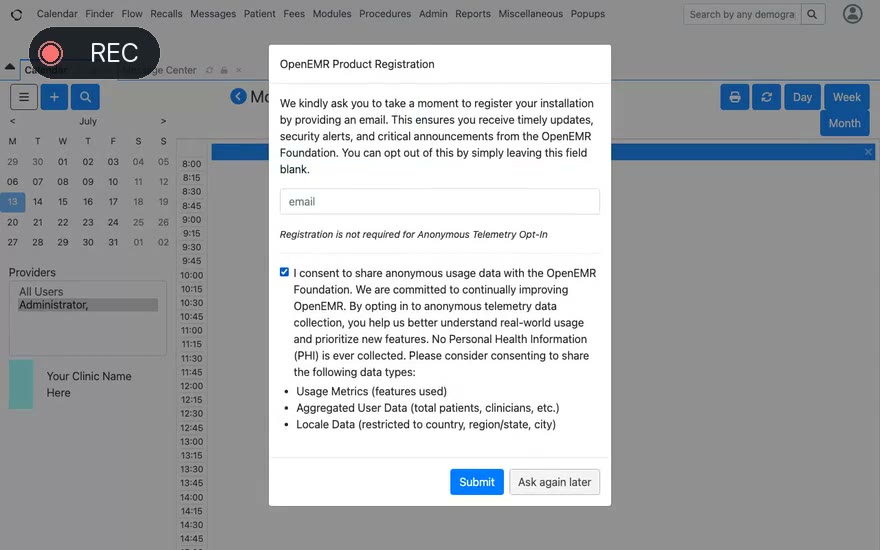Go to previous month in mini calendar
The height and width of the screenshot is (550, 880).
pos(12,121)
